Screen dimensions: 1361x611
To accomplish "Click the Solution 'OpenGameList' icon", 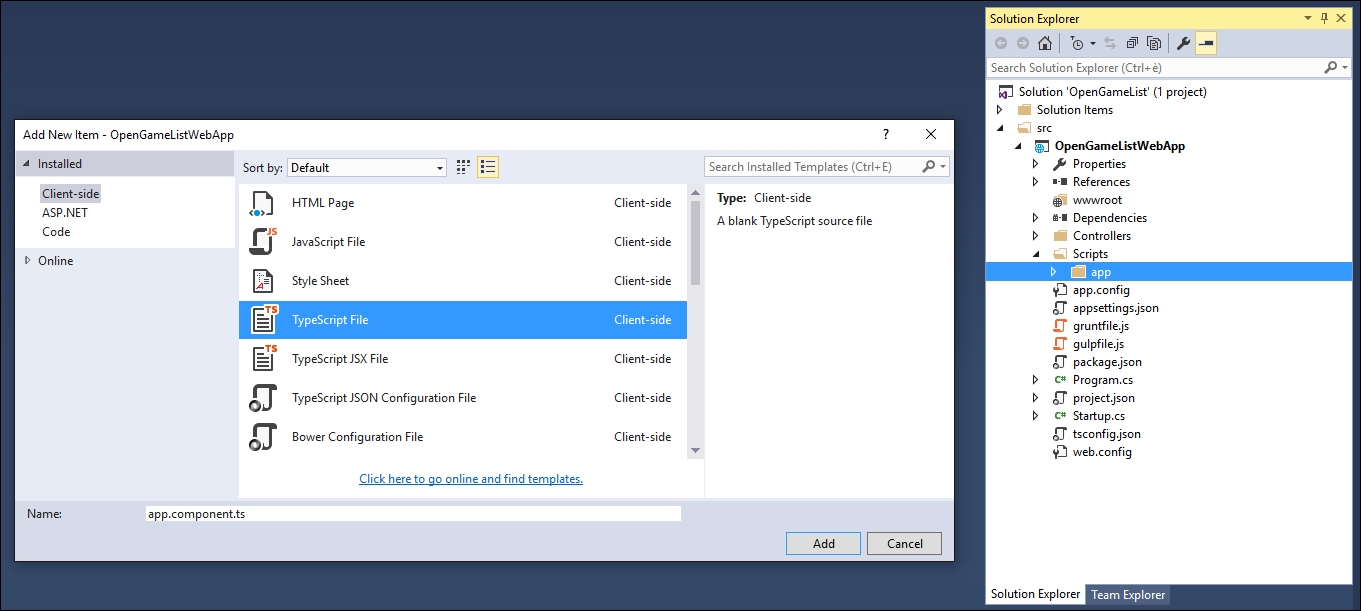I will [1006, 92].
